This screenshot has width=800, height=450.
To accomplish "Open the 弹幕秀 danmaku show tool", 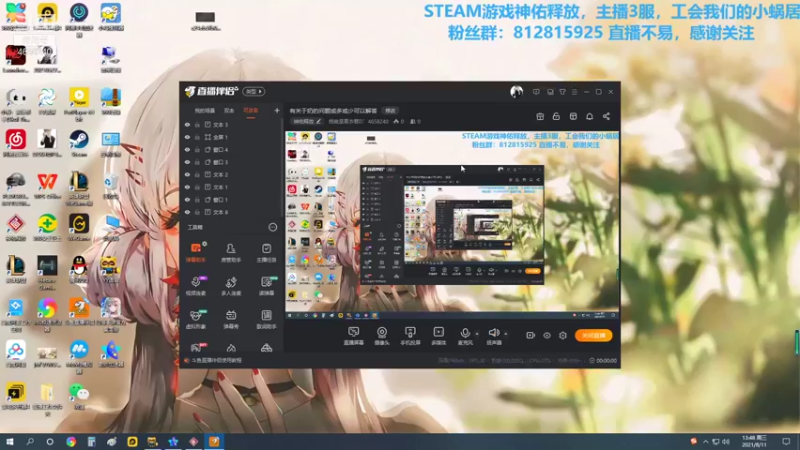I will pos(231,319).
